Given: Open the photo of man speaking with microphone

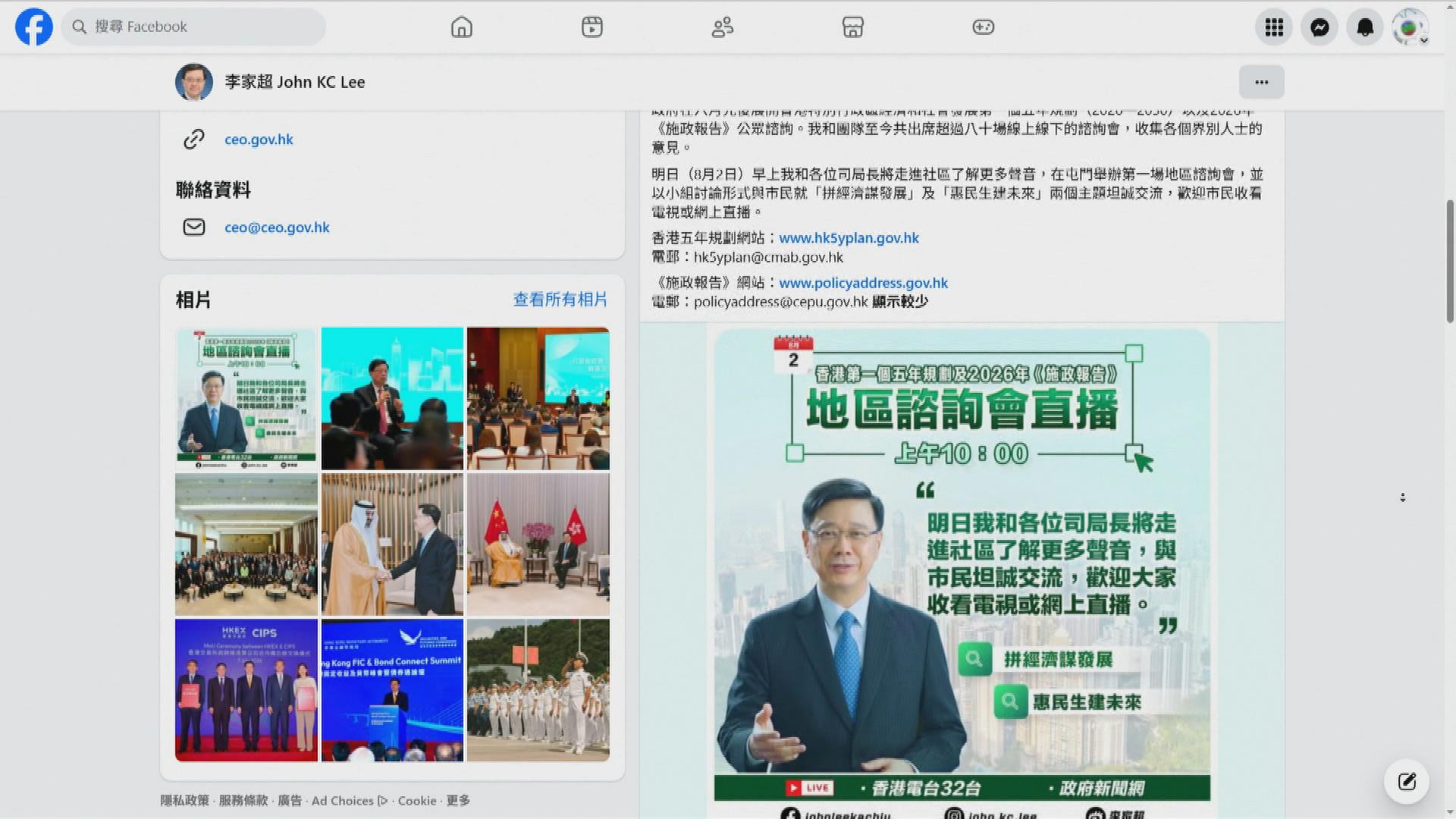Looking at the screenshot, I should click(392, 399).
